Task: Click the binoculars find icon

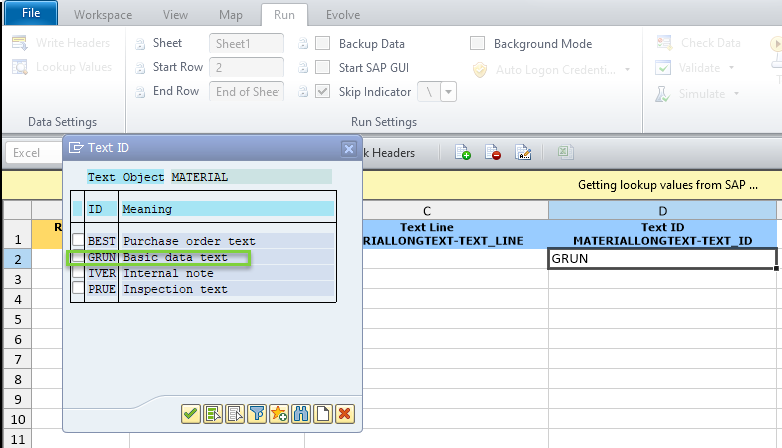Action: tap(302, 413)
